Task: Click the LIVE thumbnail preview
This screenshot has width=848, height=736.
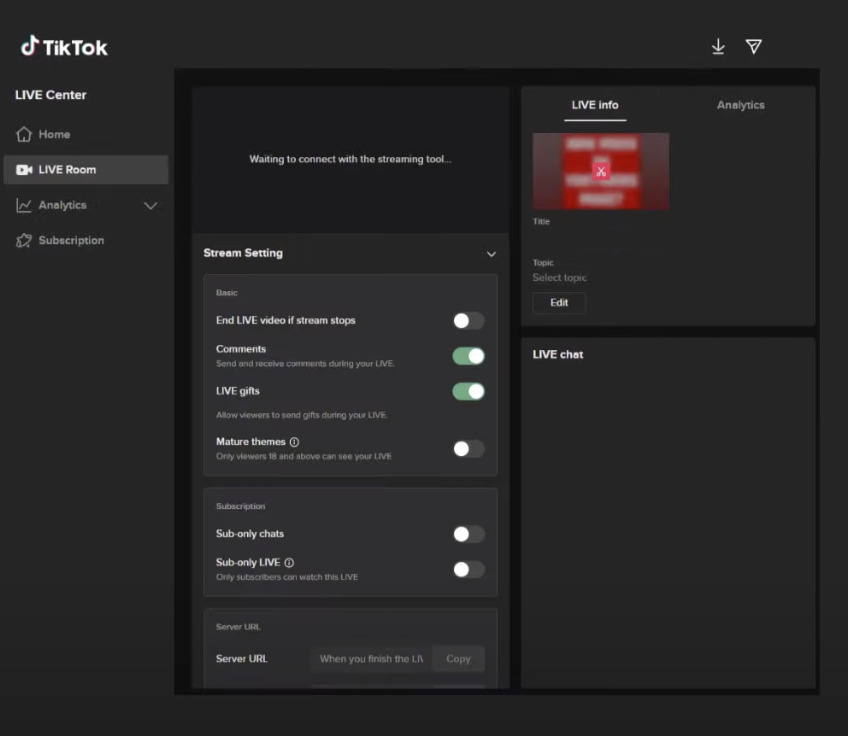Action: point(600,171)
